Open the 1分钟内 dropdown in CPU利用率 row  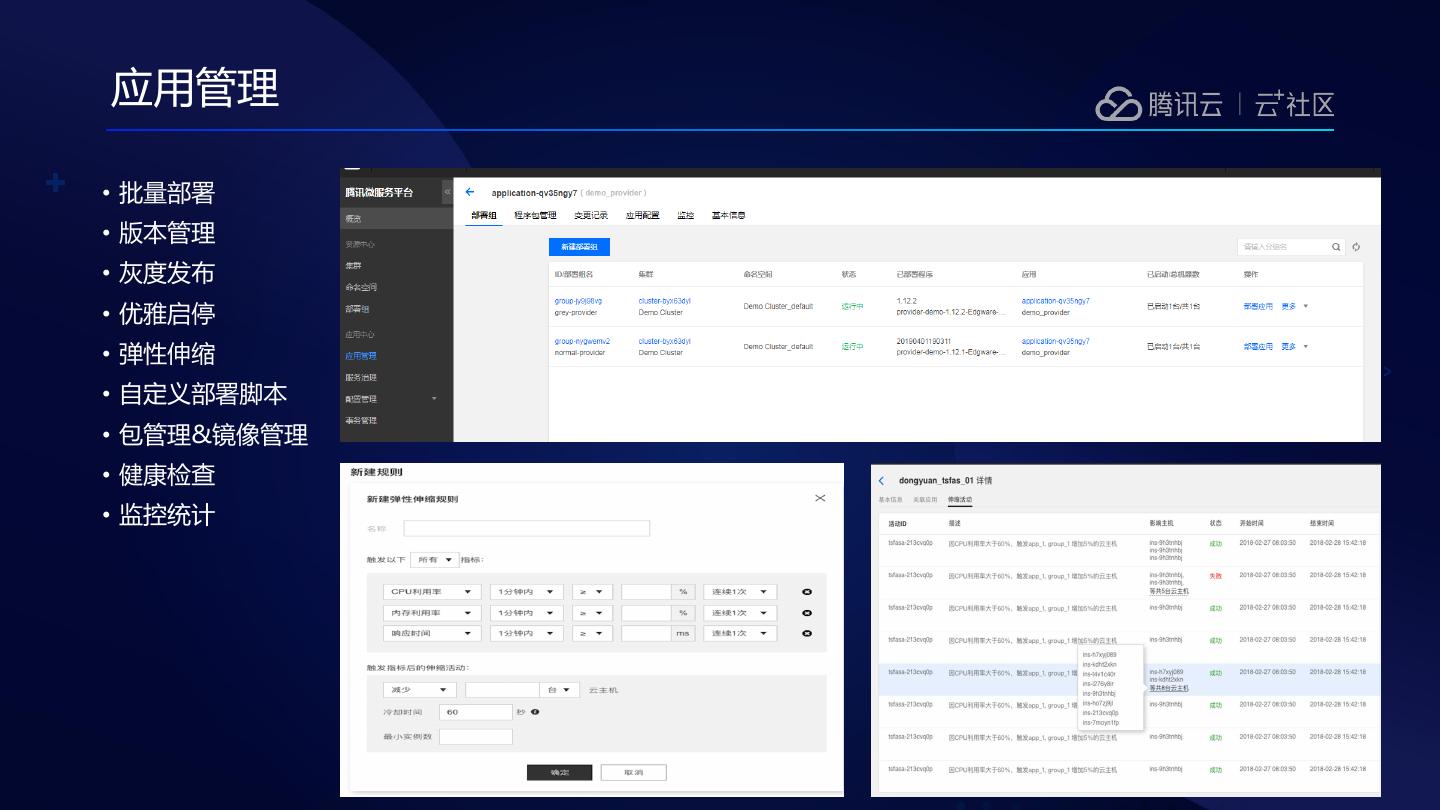tap(527, 592)
